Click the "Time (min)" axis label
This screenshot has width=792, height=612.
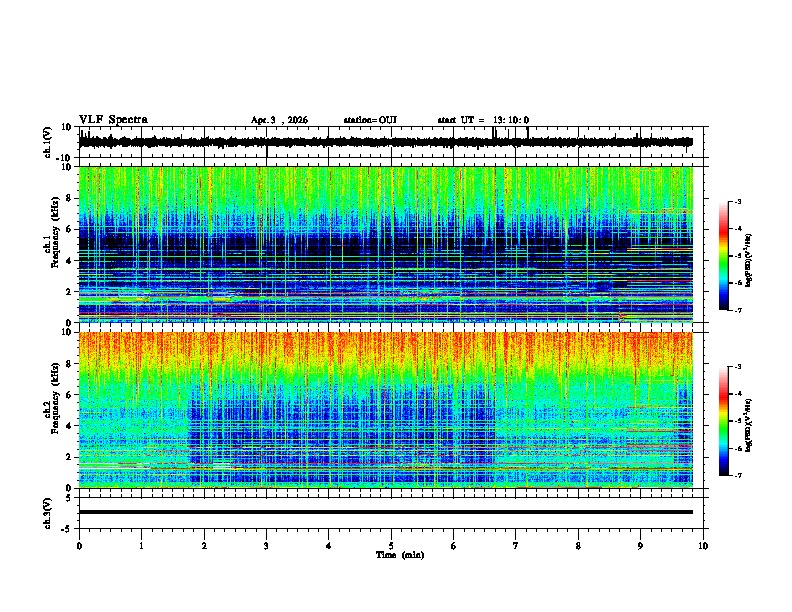click(400, 555)
